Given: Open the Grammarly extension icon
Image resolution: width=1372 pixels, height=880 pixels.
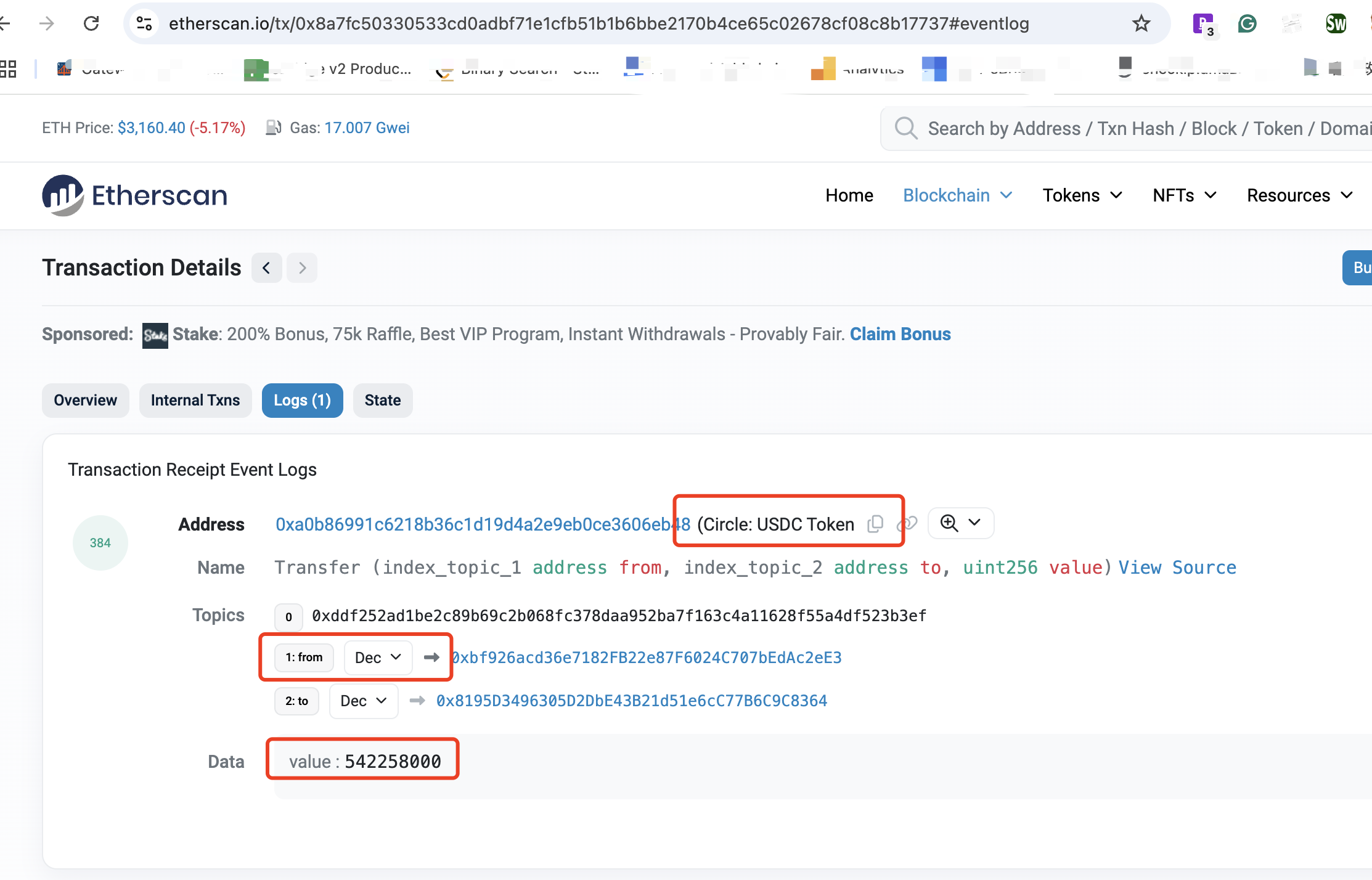Looking at the screenshot, I should pos(1247,23).
